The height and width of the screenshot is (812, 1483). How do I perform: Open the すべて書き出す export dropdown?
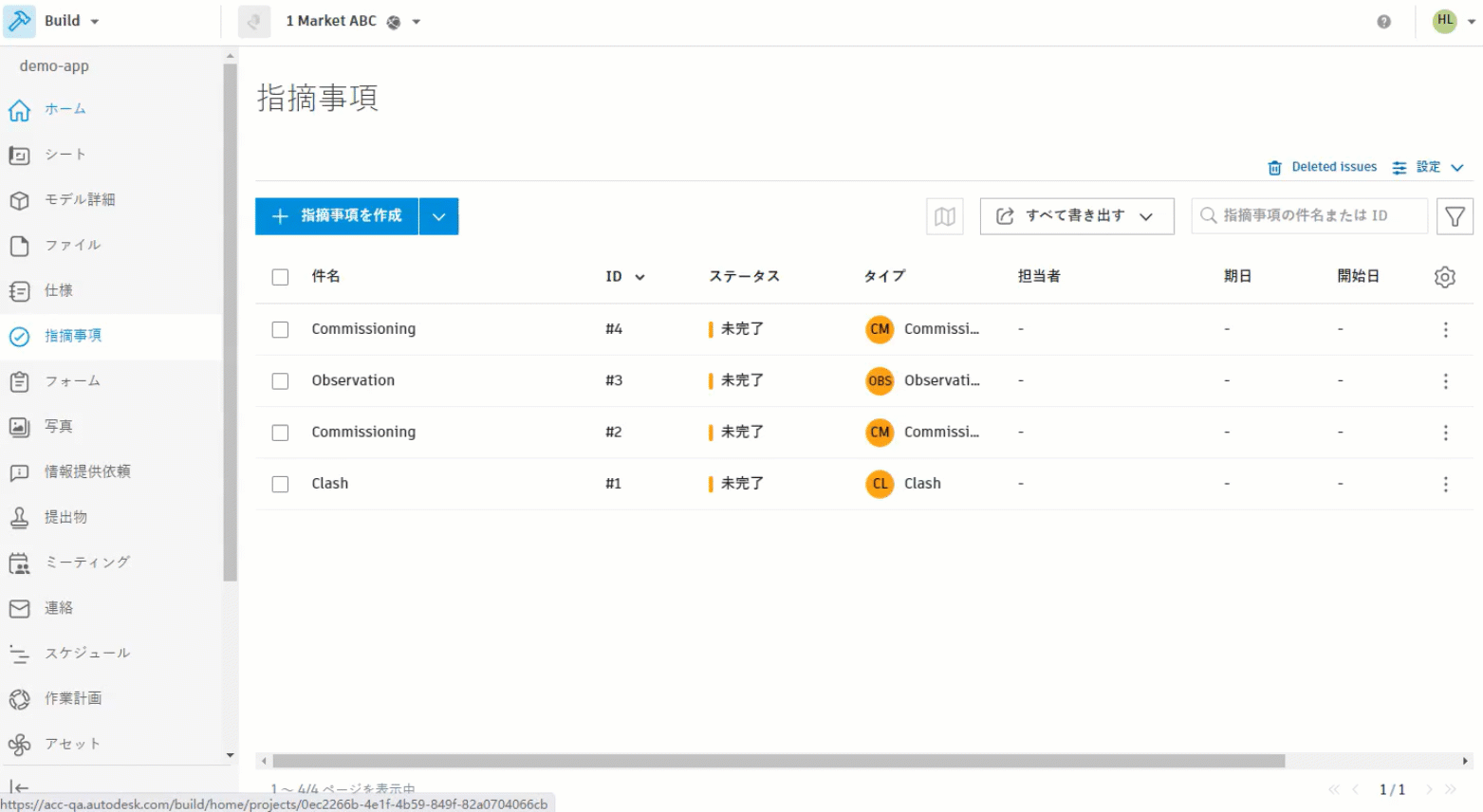coord(1077,215)
